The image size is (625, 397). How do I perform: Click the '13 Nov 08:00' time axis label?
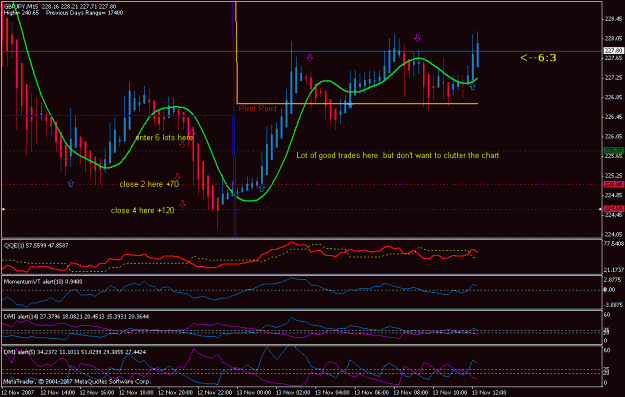[411, 393]
